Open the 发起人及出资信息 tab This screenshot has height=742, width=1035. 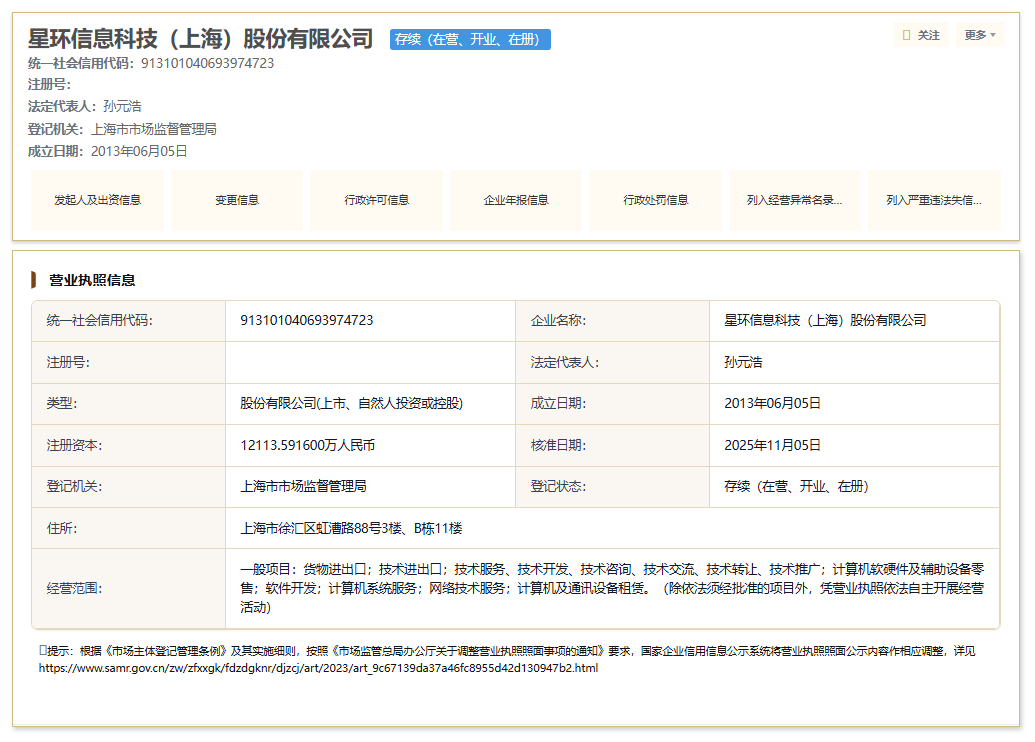point(98,200)
